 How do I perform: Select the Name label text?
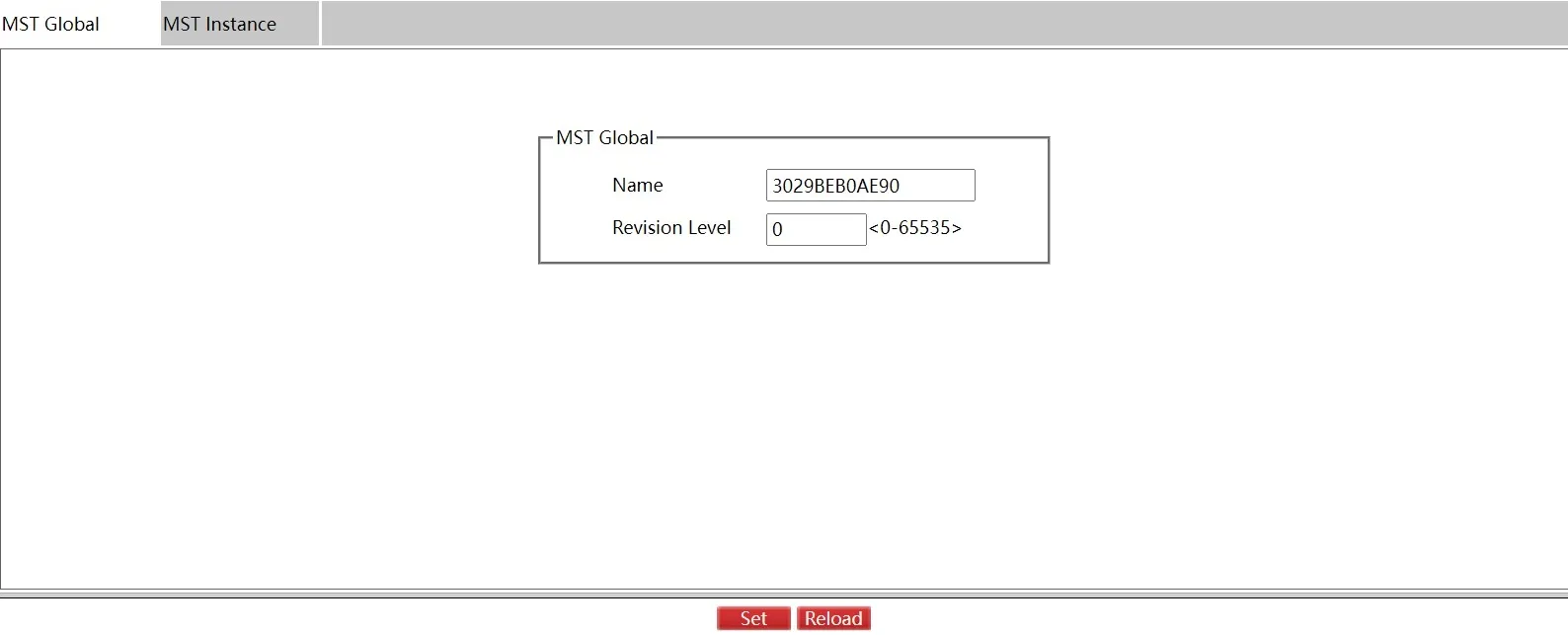click(x=637, y=186)
